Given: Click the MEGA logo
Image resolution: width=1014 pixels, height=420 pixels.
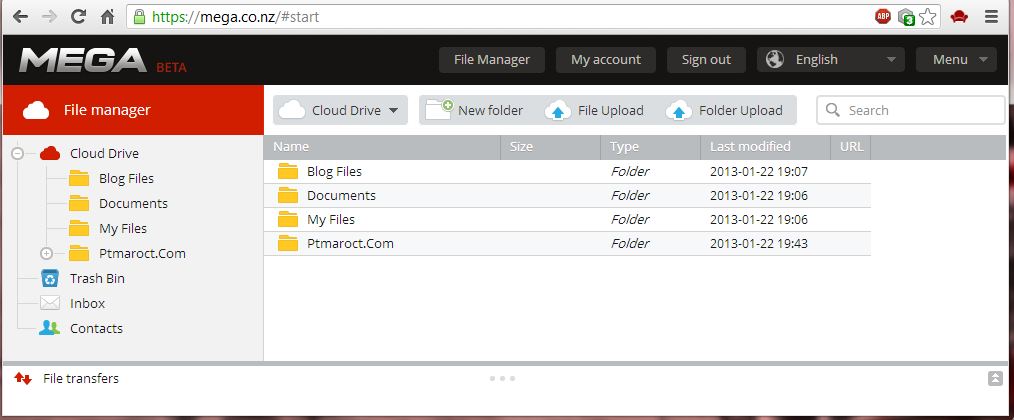Looking at the screenshot, I should [83, 60].
